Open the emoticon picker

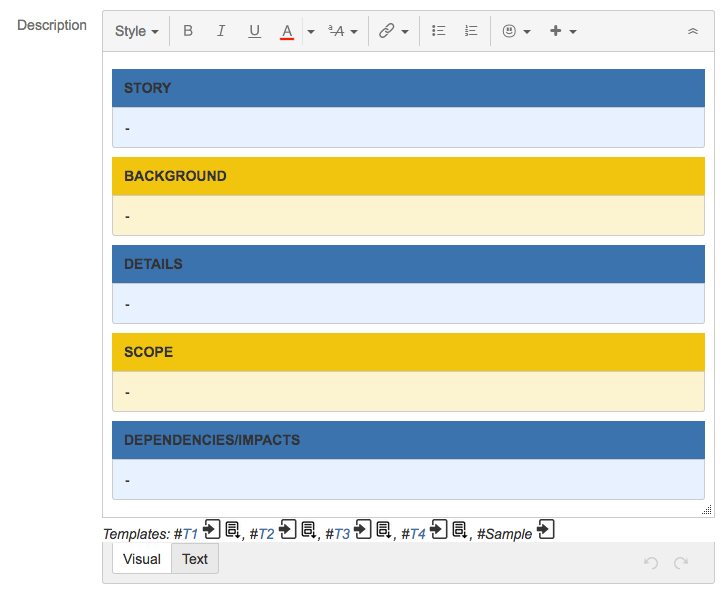point(516,31)
